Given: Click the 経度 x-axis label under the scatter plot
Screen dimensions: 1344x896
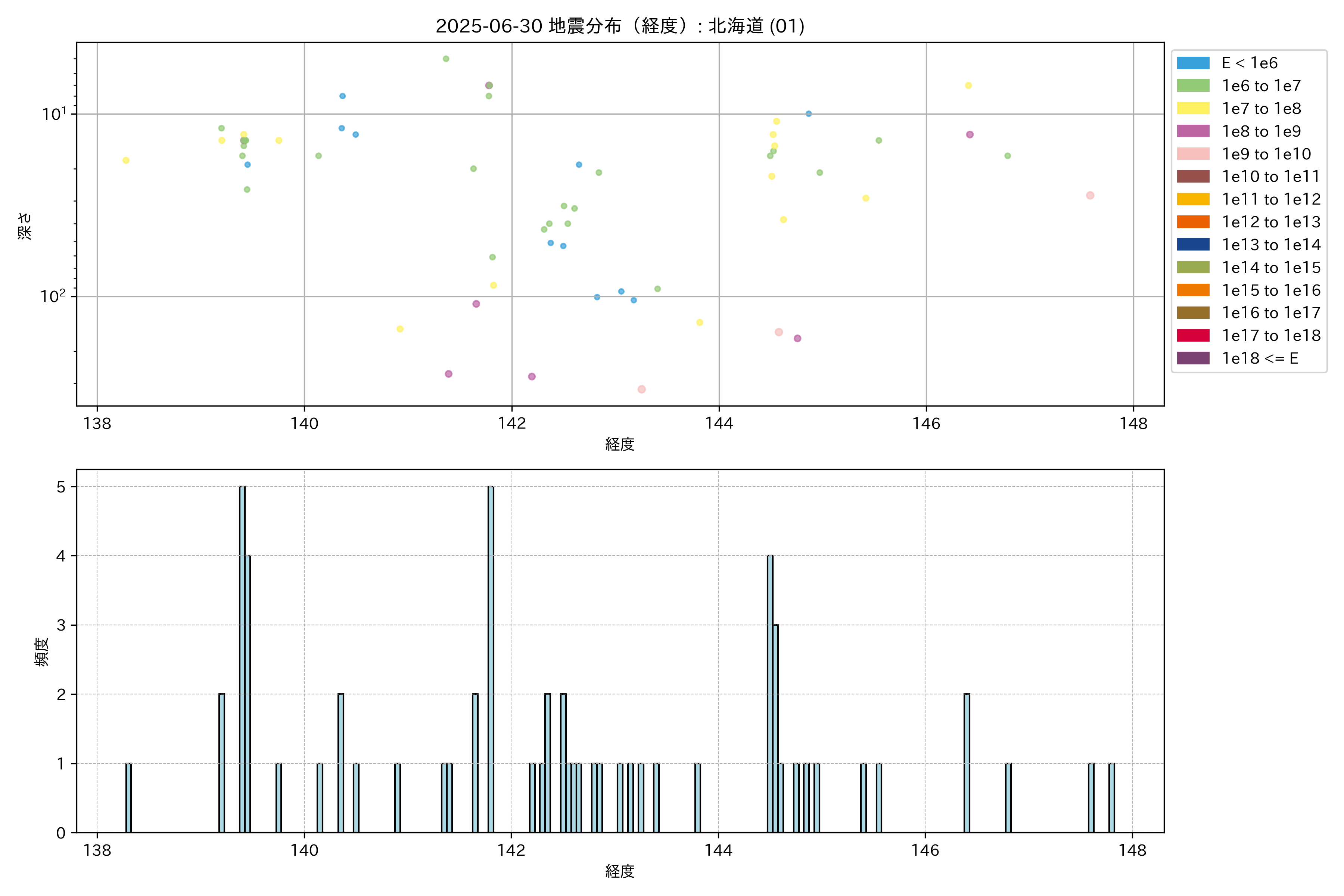Looking at the screenshot, I should coord(620,444).
